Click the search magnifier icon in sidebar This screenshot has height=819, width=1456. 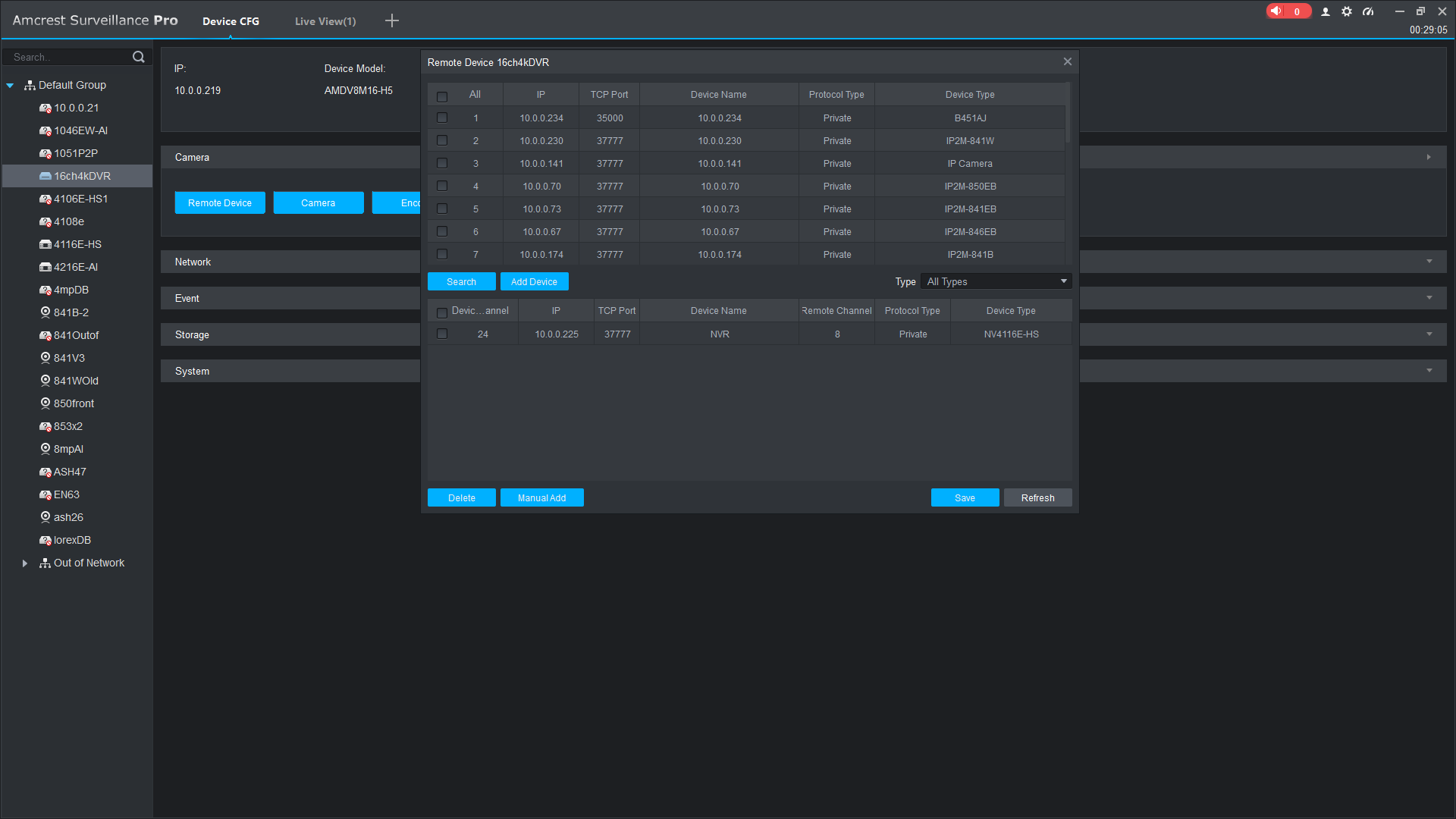[x=139, y=57]
